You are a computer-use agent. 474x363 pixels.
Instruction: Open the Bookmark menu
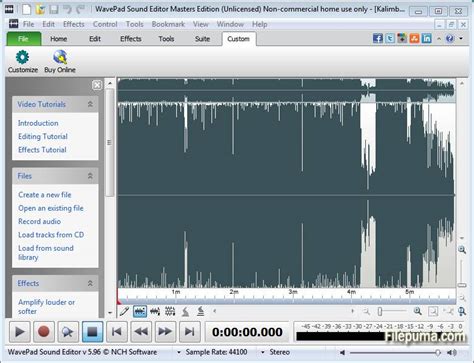pos(168,24)
